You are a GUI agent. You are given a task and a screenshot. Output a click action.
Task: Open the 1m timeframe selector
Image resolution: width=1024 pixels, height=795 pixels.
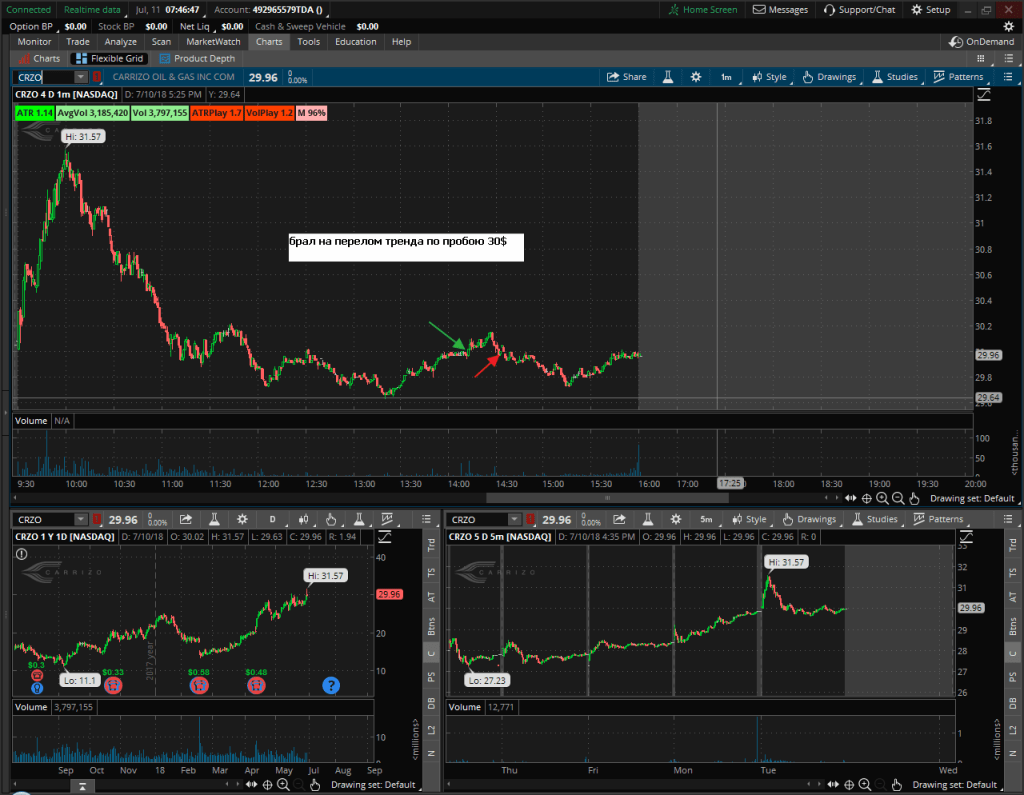pyautogui.click(x=726, y=77)
